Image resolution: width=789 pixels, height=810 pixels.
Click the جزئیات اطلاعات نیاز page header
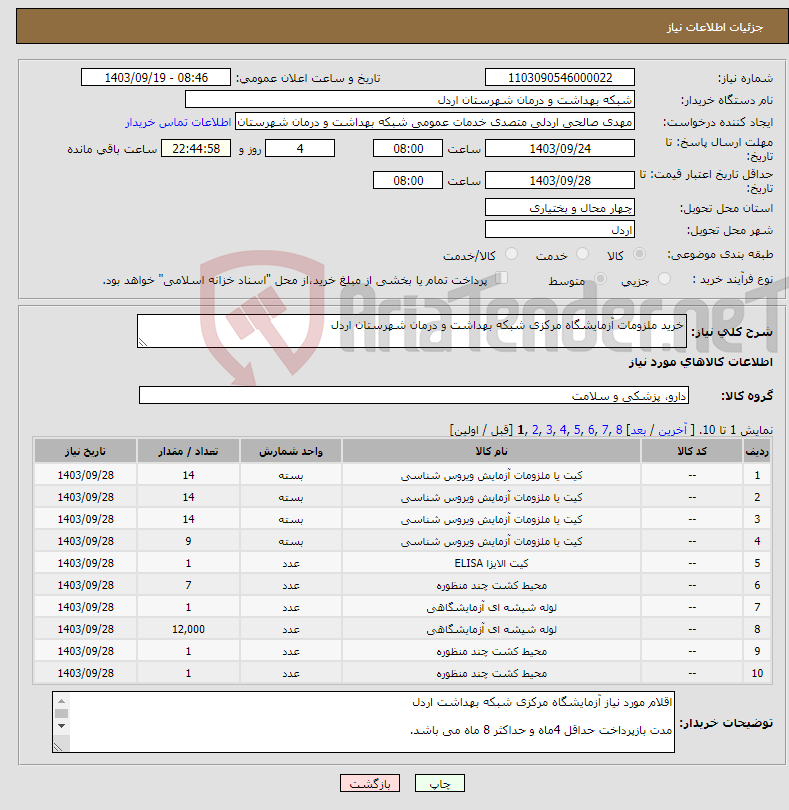tap(715, 27)
